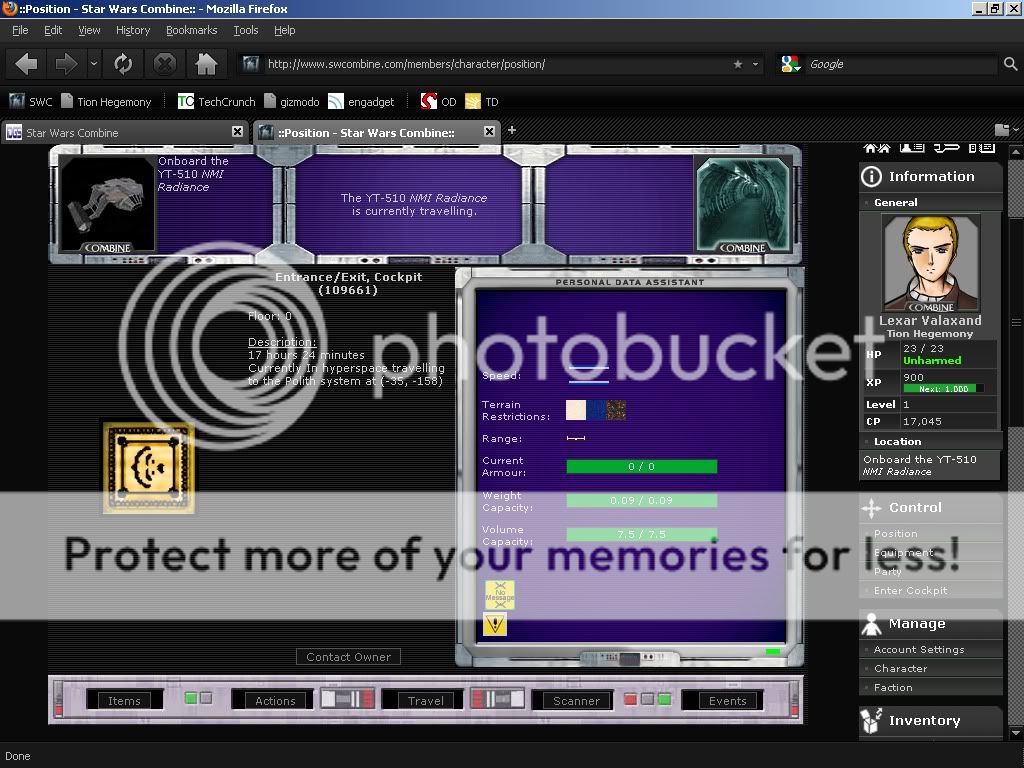Click the Lexar Valaxand avatar portrait
This screenshot has width=1024, height=768.
coord(931,263)
